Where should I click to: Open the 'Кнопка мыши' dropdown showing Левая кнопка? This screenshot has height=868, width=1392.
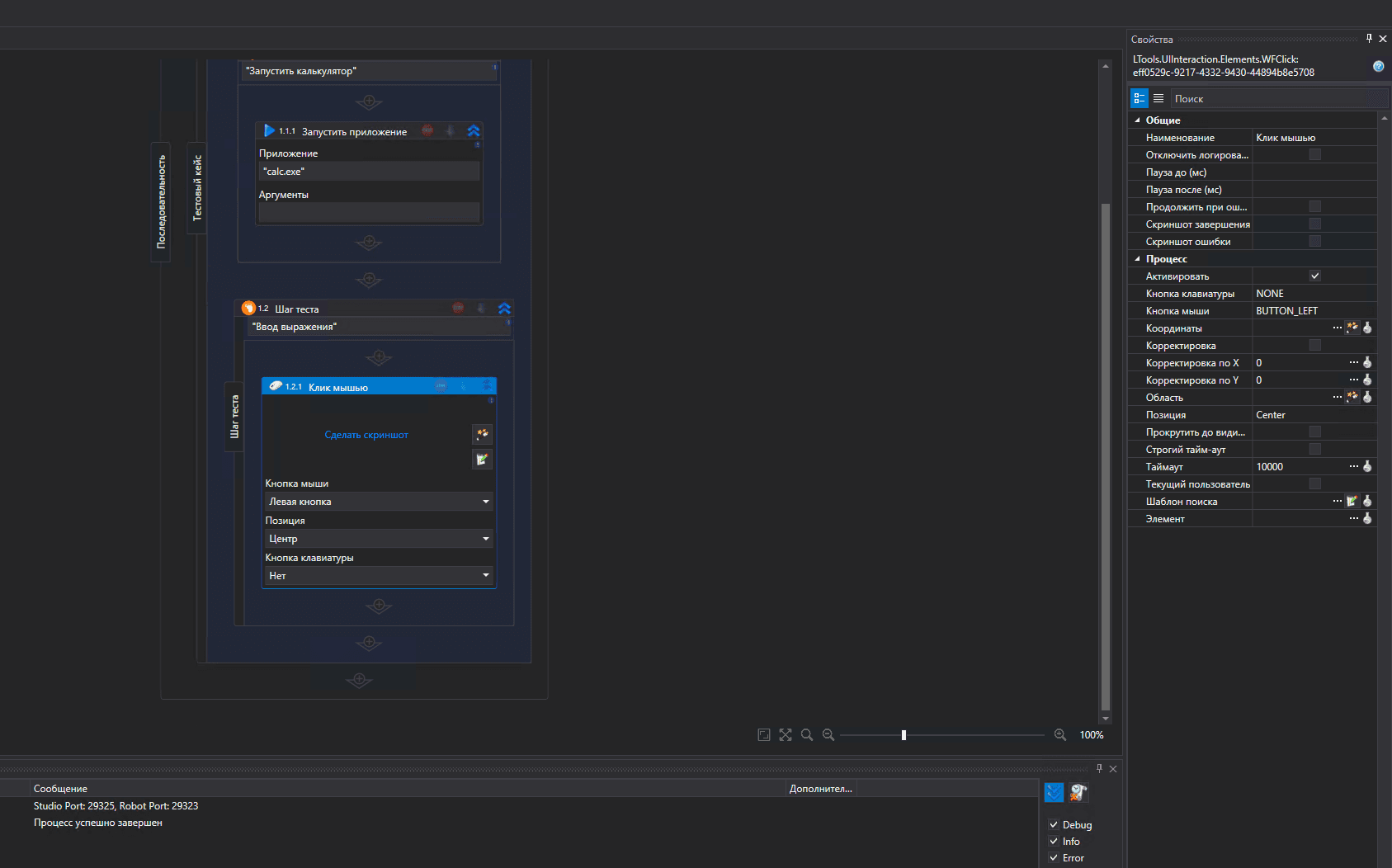[x=378, y=502]
